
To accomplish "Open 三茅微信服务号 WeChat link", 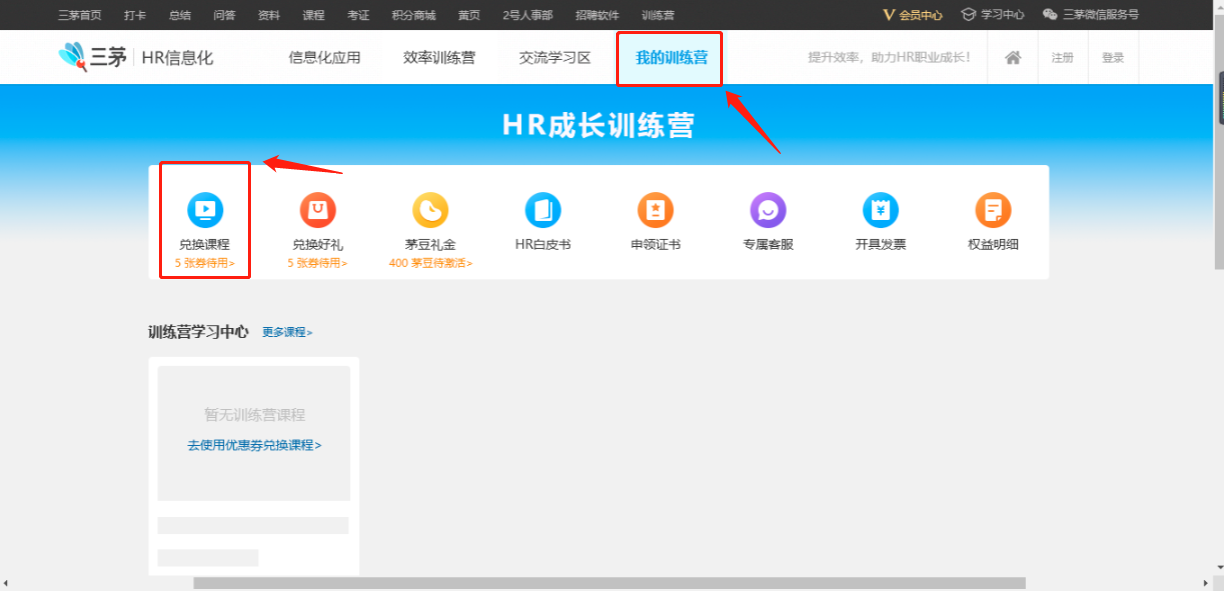I will (x=1090, y=15).
